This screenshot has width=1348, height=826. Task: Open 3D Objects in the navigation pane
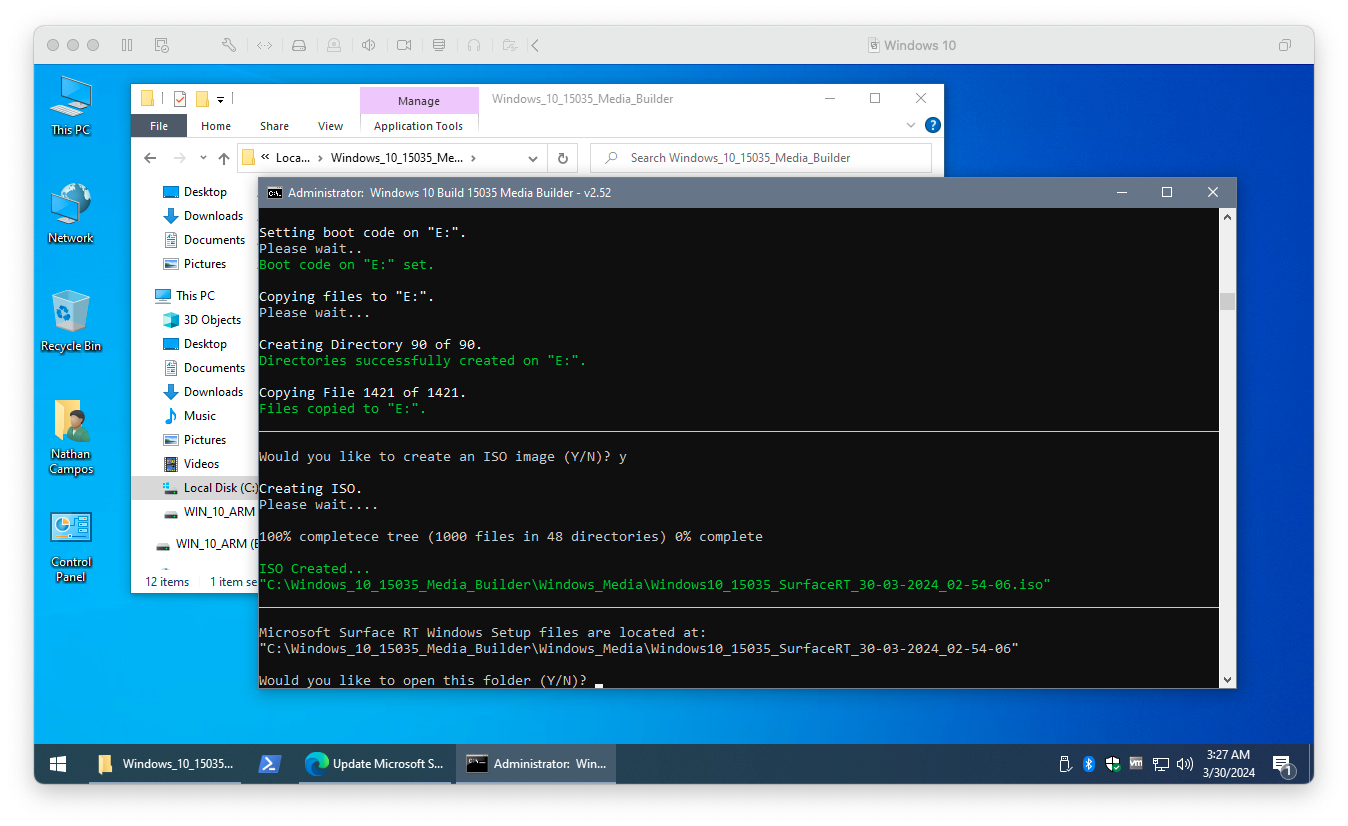(212, 320)
